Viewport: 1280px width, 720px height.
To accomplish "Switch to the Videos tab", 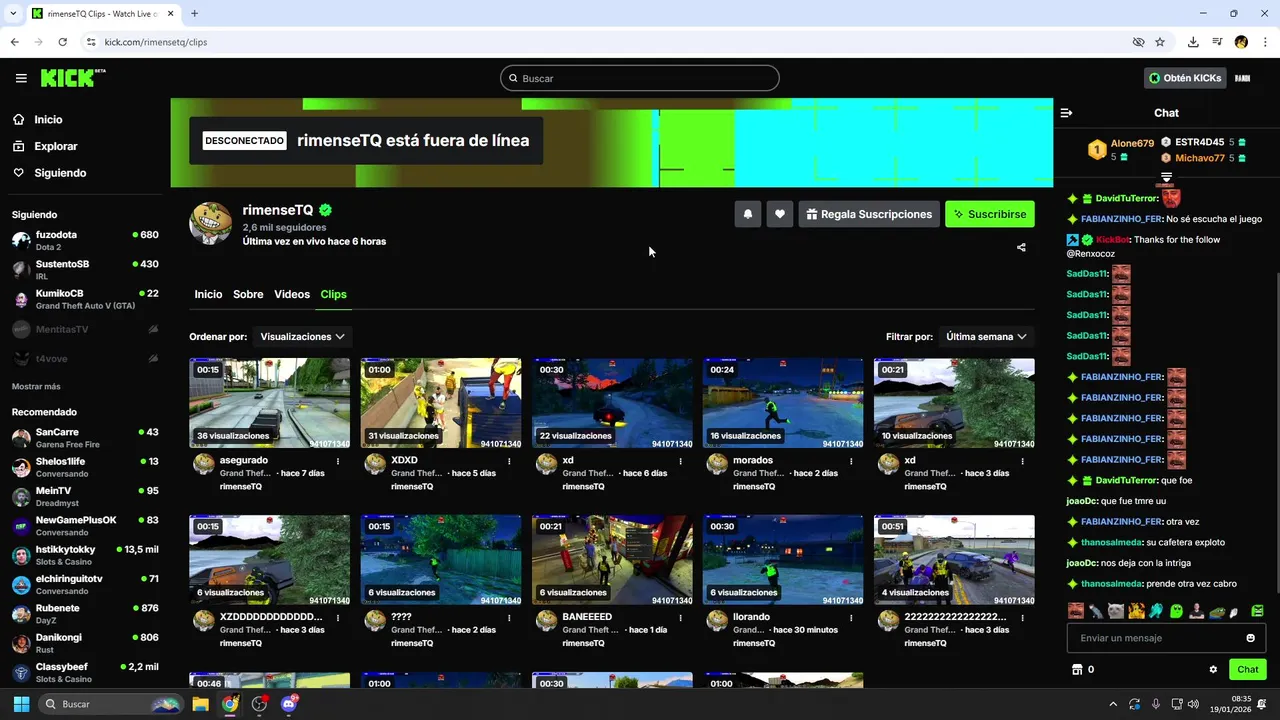I will (292, 294).
